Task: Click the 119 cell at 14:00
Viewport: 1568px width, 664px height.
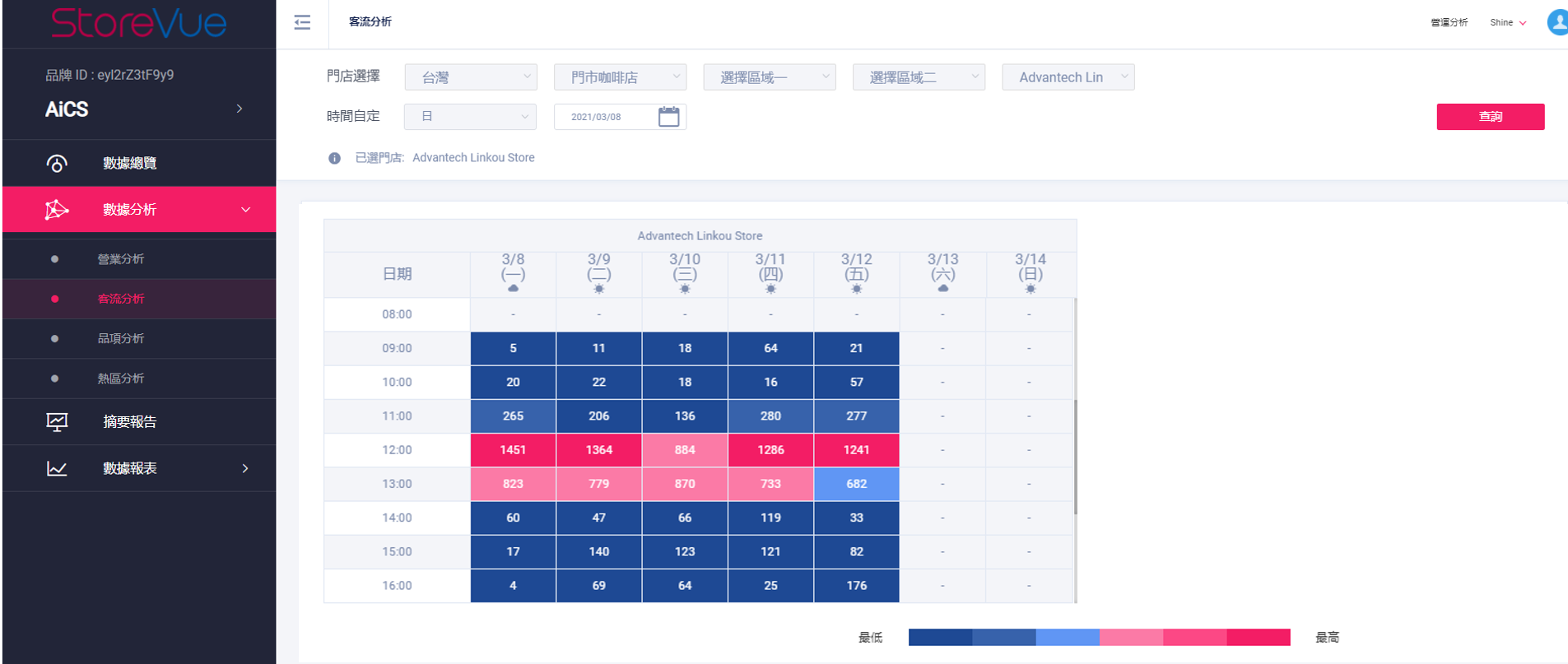Action: pyautogui.click(x=770, y=518)
